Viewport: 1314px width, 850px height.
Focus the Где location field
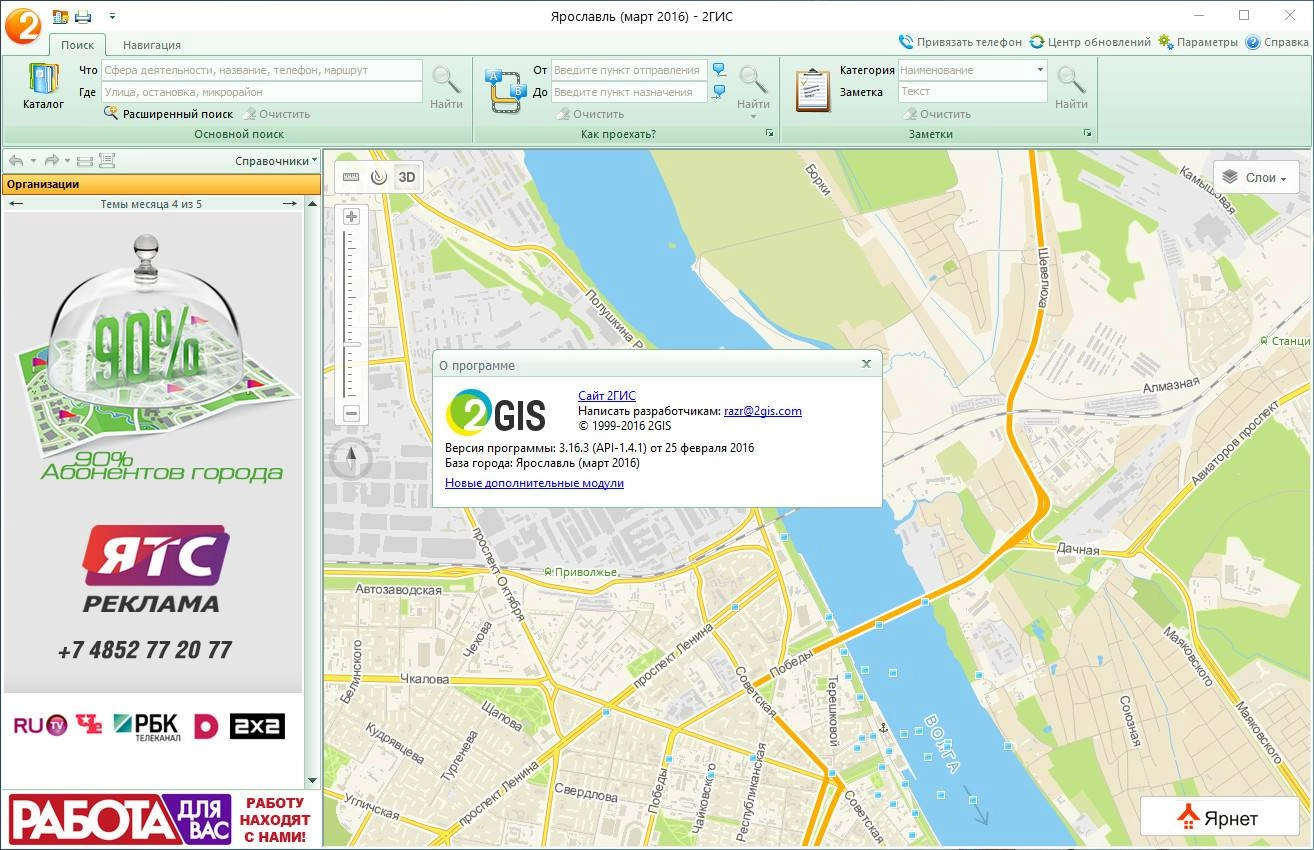261,92
